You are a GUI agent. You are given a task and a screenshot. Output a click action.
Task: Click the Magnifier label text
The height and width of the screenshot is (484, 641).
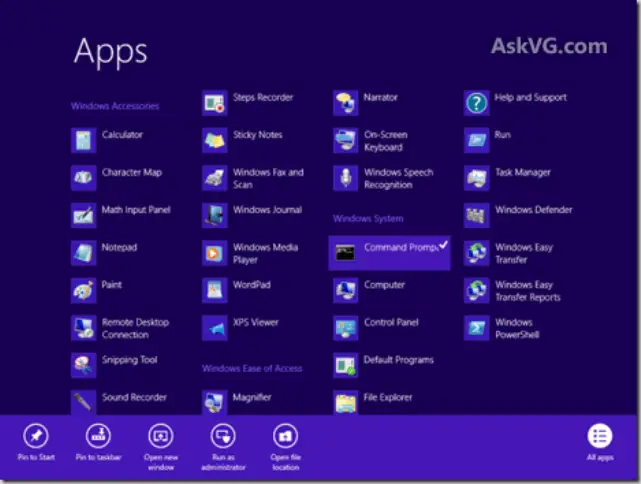(252, 397)
